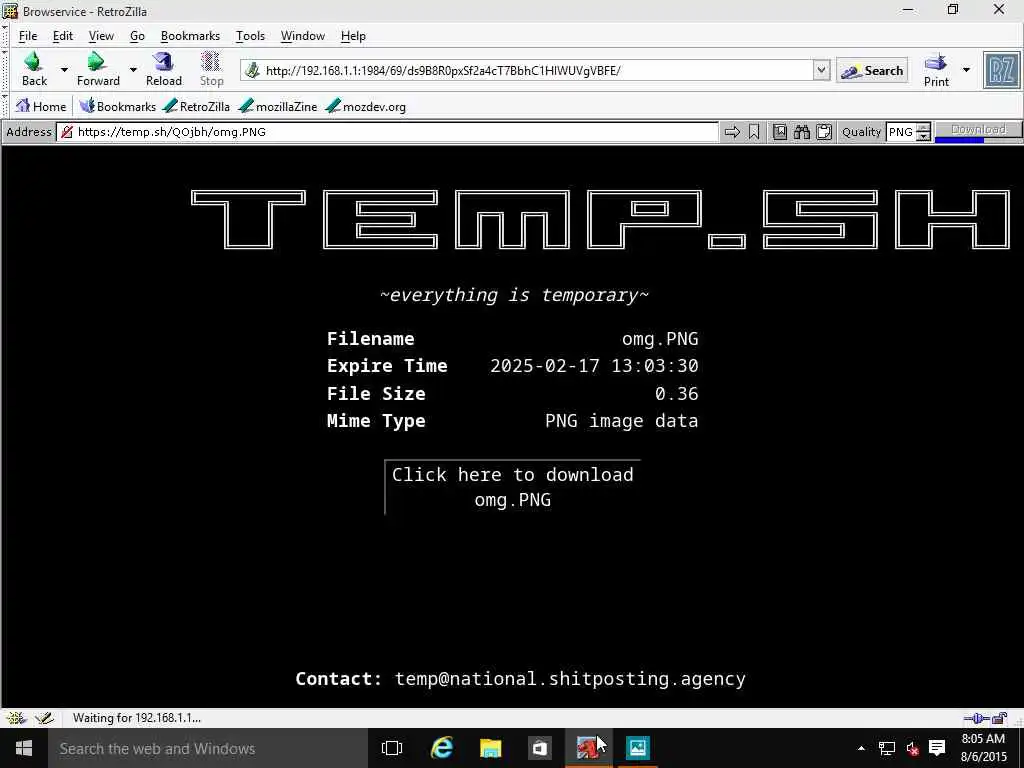Open the Windows Start menu
This screenshot has height=768, width=1024.
24,748
